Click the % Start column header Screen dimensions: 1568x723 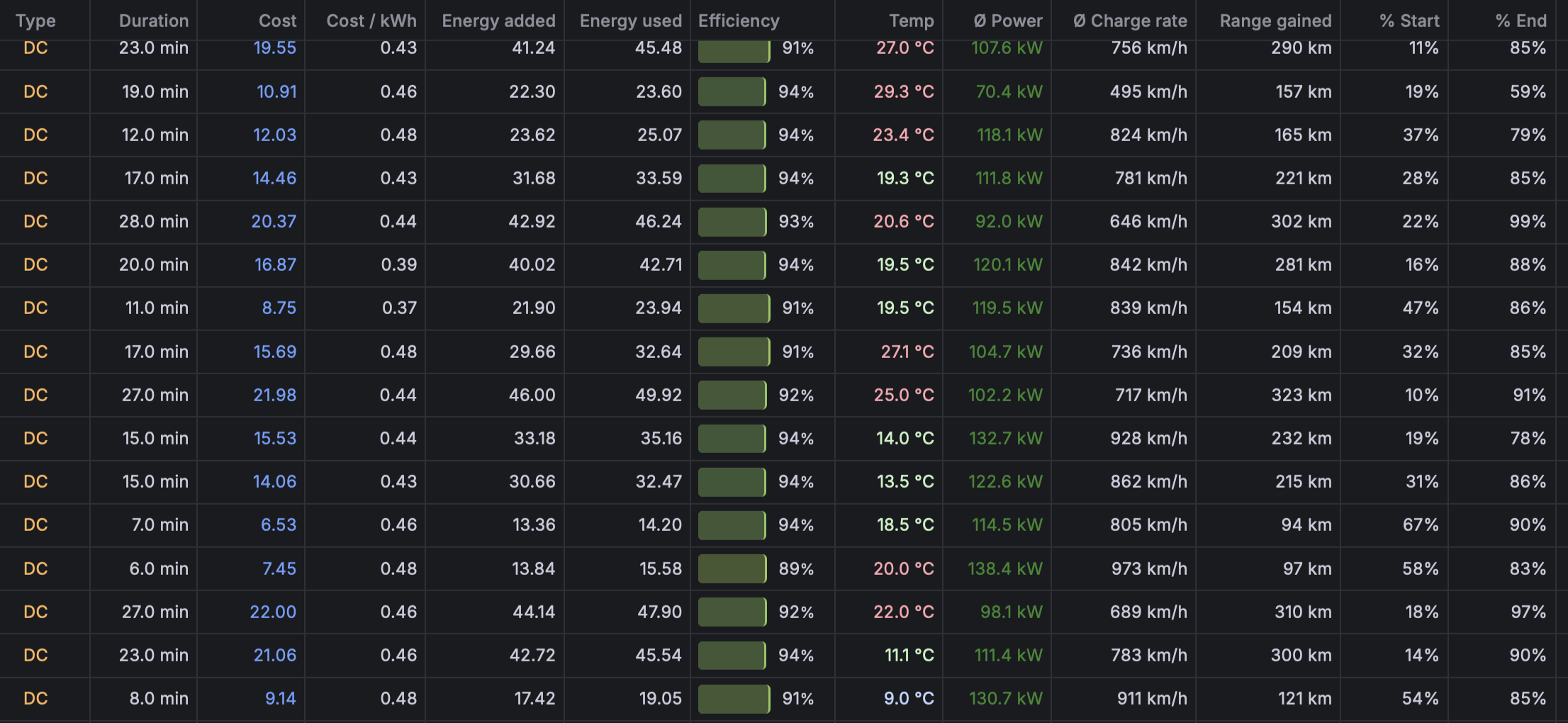[1409, 21]
